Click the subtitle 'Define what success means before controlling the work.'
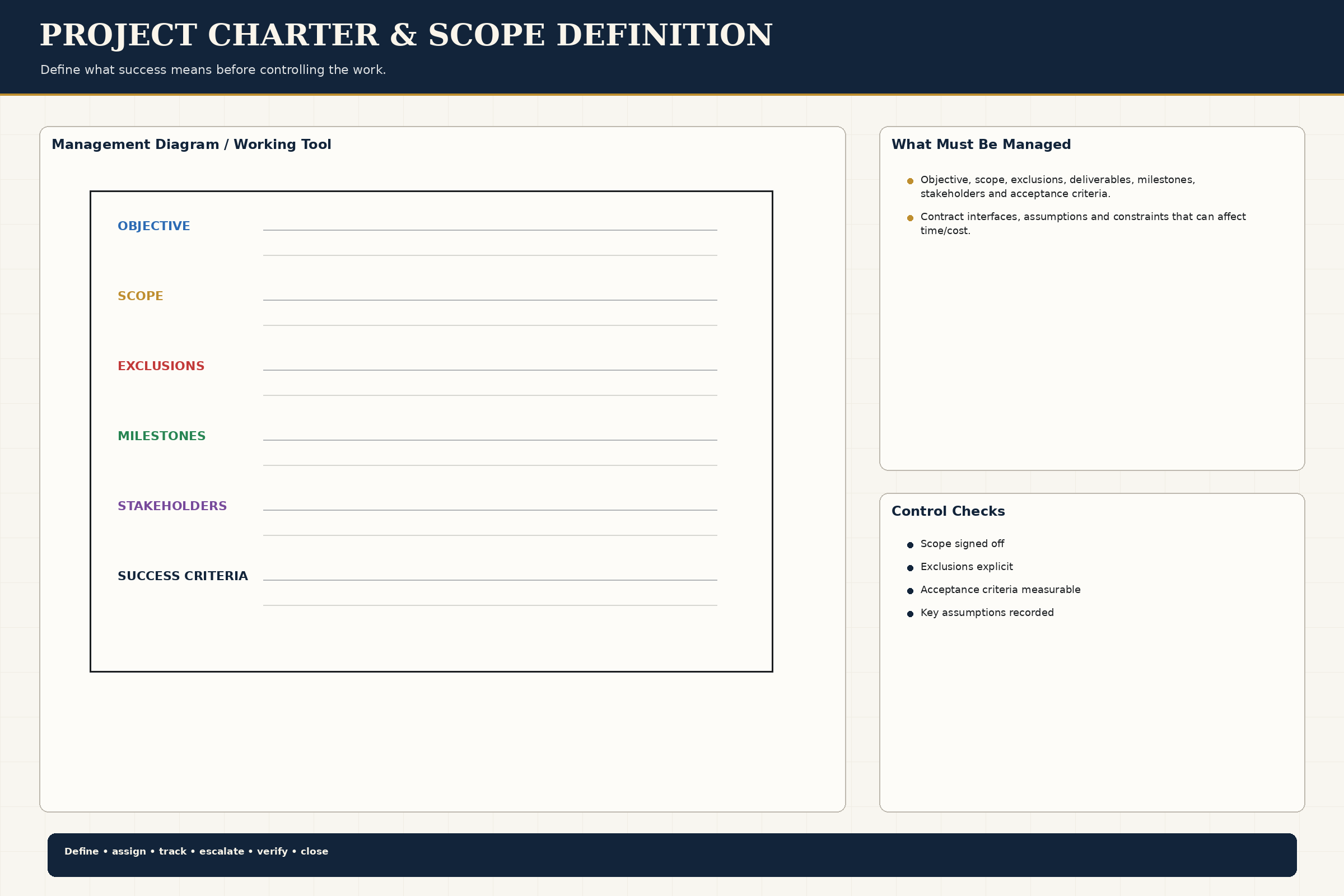Viewport: 1344px width, 896px height. [x=213, y=69]
